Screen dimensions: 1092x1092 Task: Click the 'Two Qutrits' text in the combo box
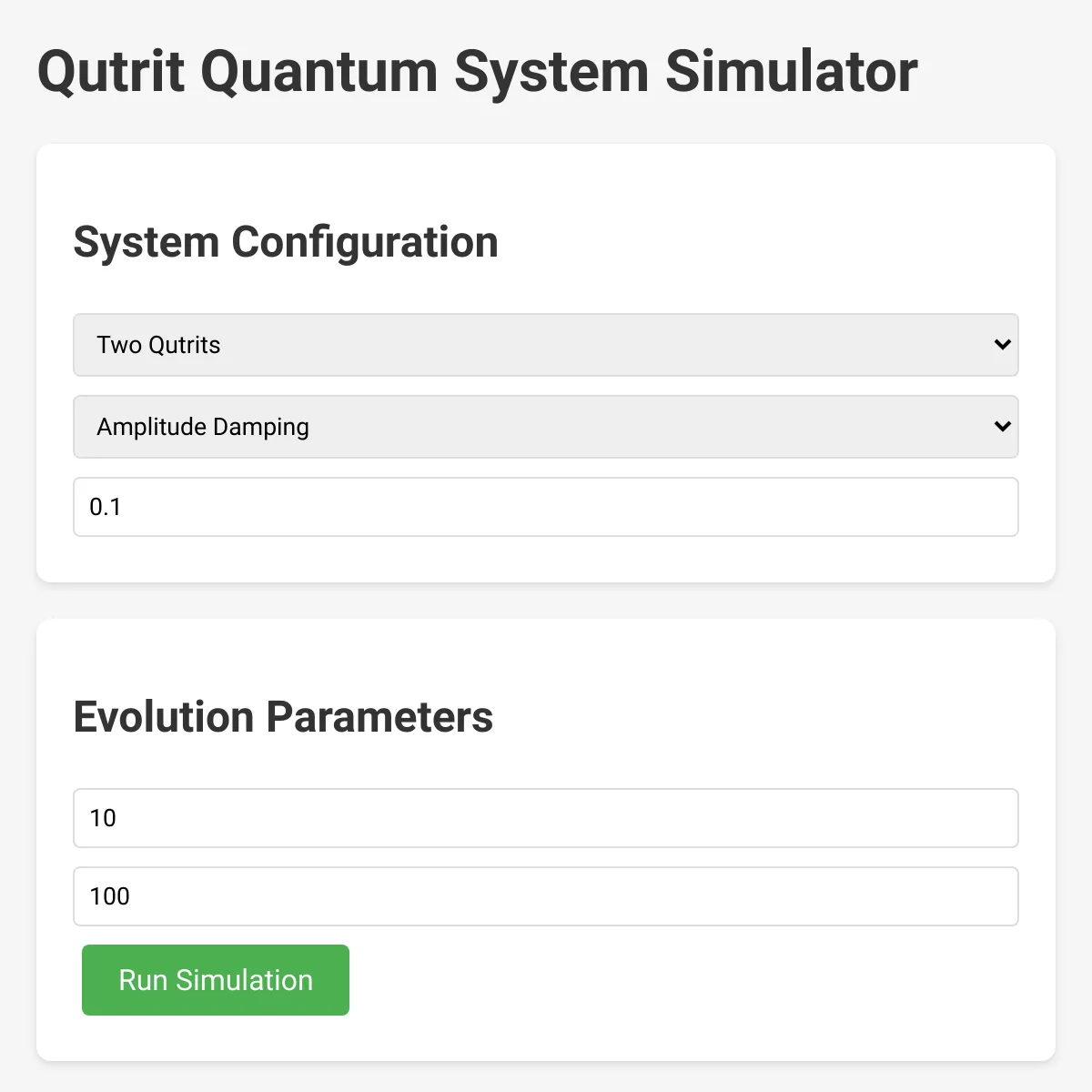(158, 345)
